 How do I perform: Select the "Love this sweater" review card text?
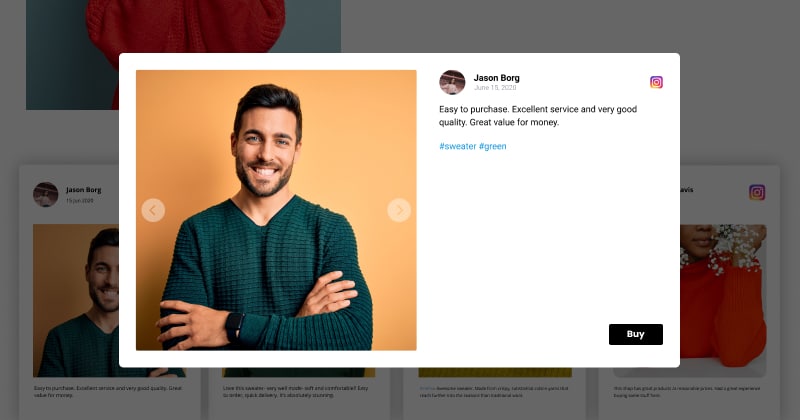295,391
